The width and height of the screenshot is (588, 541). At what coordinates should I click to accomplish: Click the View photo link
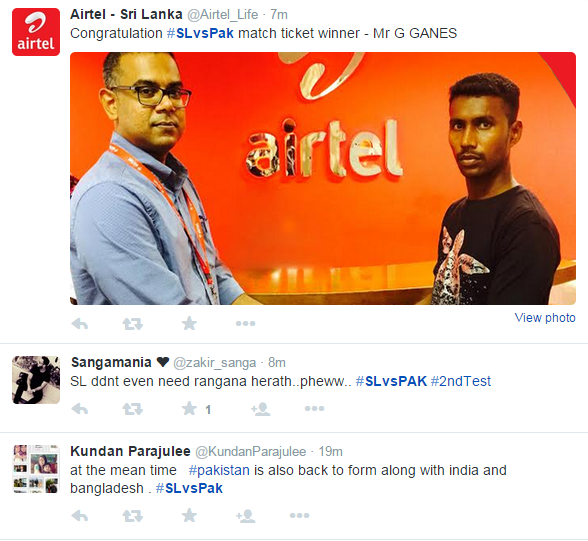(x=545, y=318)
